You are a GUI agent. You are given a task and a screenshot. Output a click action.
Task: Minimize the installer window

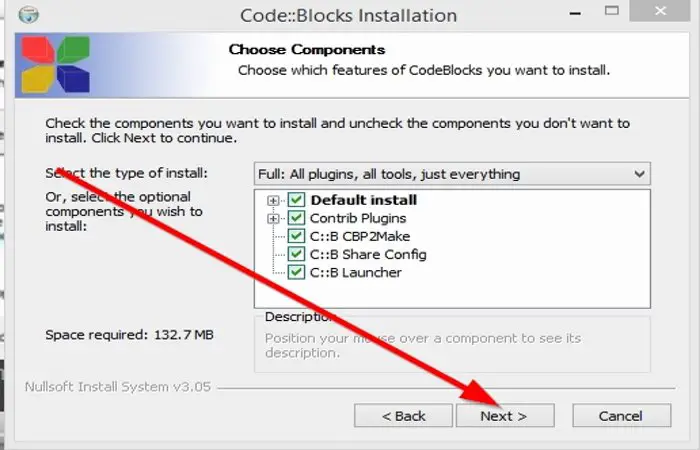(575, 12)
